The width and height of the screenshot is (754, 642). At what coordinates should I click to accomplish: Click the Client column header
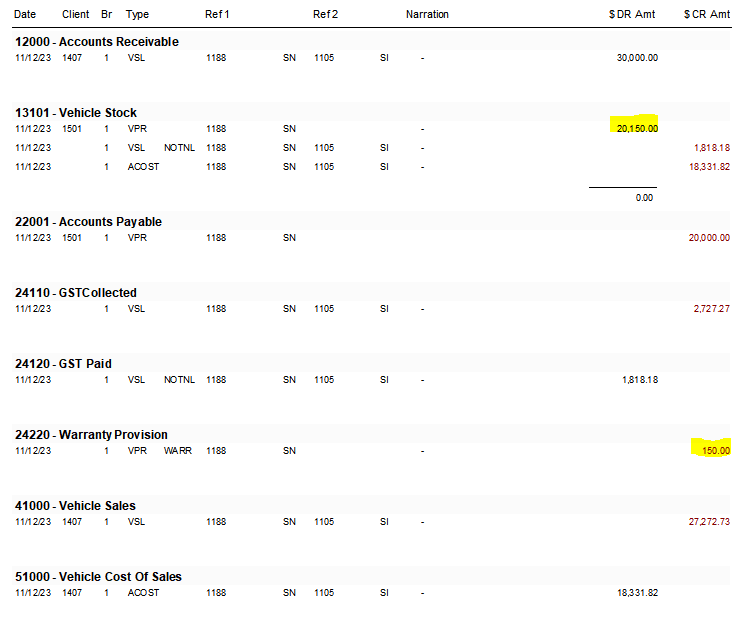point(75,15)
